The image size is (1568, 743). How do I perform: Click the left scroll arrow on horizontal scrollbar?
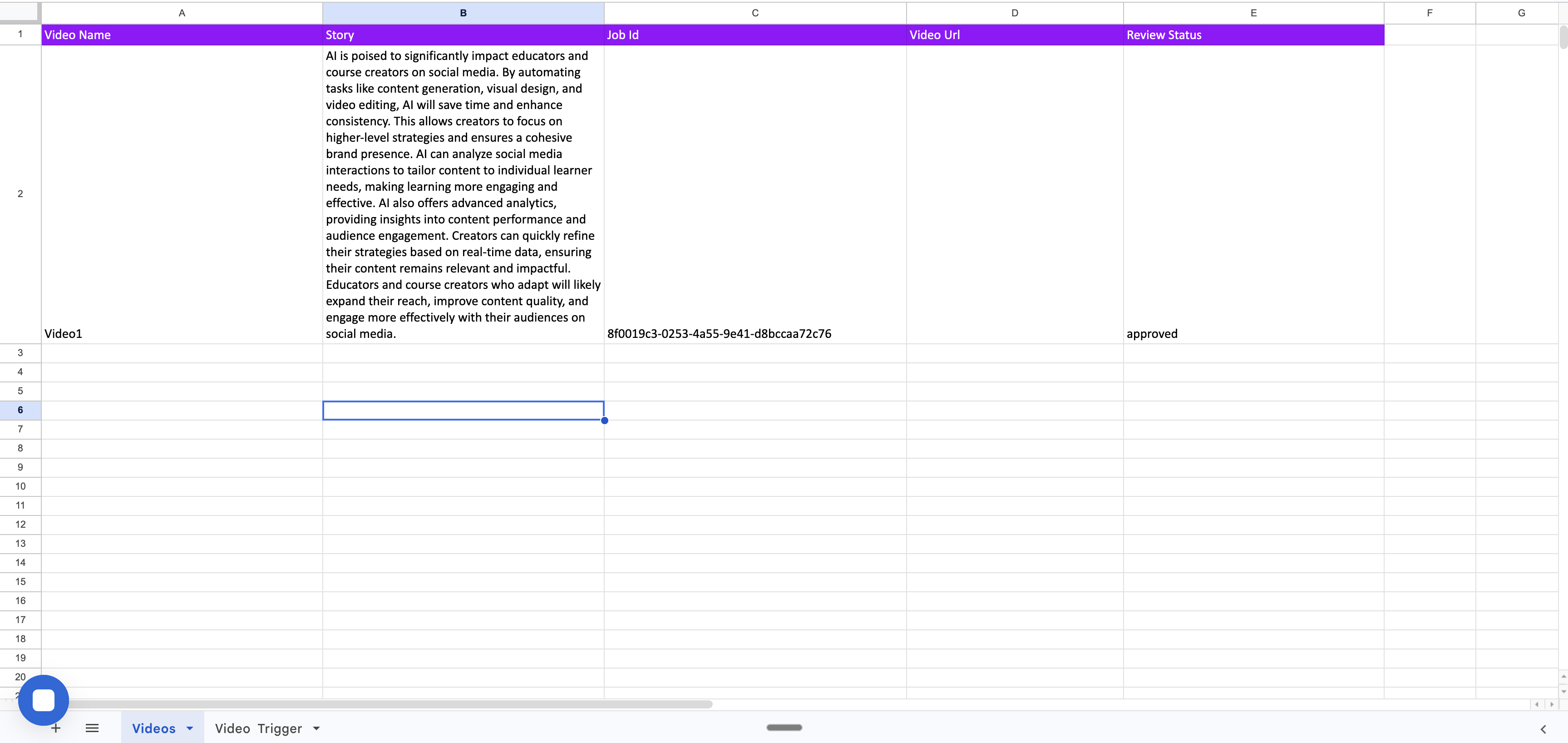pyautogui.click(x=1537, y=705)
